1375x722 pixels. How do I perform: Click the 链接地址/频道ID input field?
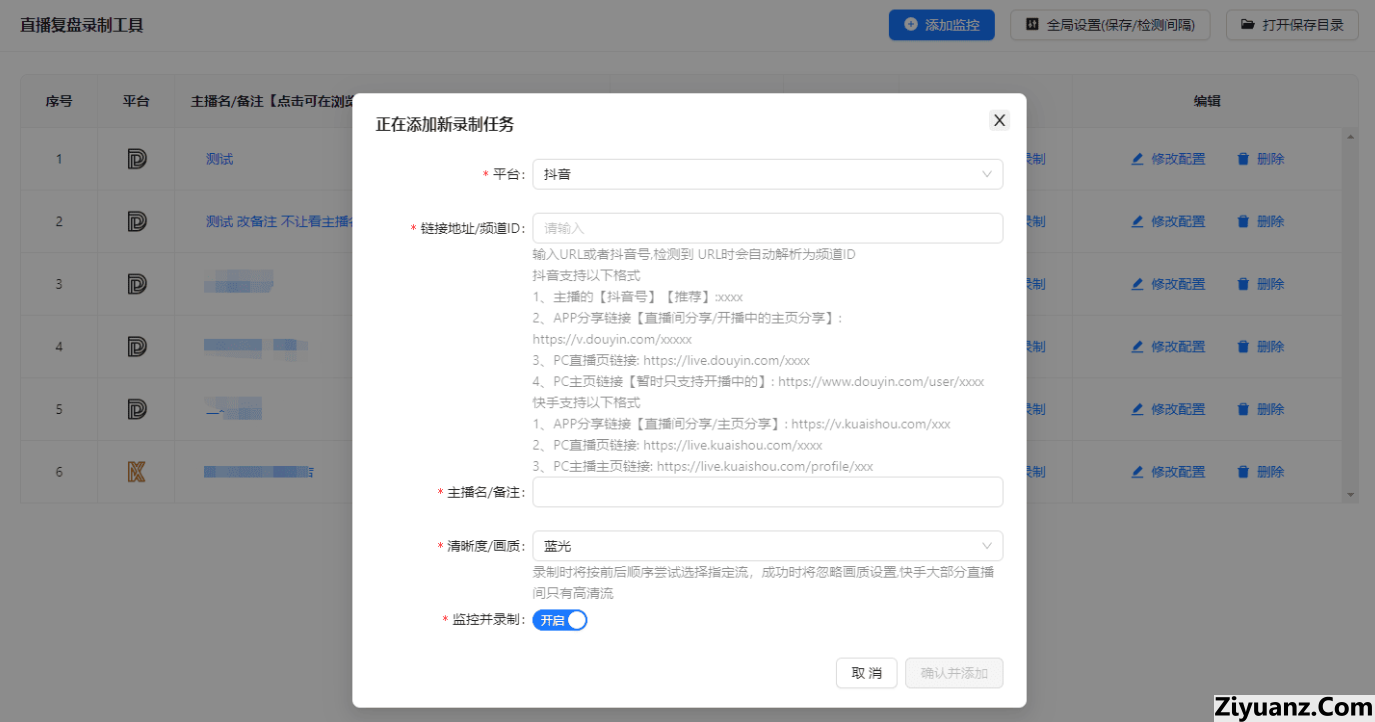[x=766, y=228]
